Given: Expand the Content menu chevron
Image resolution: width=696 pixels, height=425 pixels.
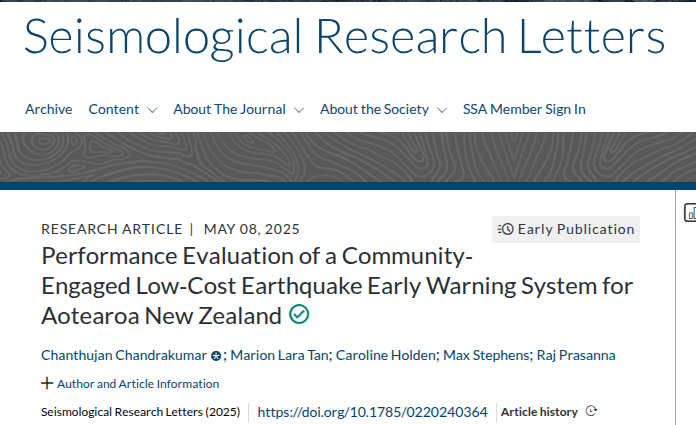Looking at the screenshot, I should pyautogui.click(x=152, y=110).
